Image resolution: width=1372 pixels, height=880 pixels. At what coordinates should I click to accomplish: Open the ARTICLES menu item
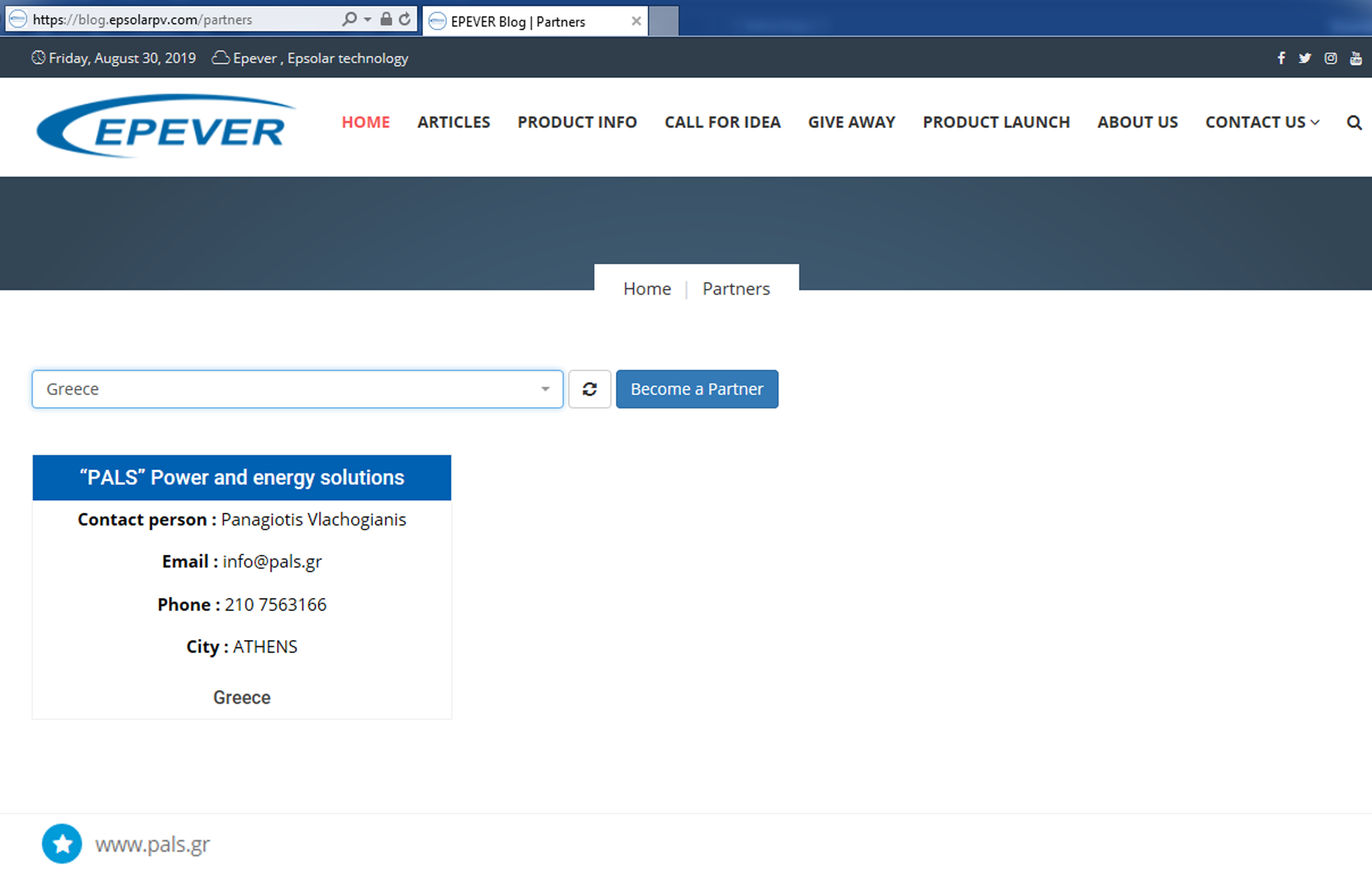(454, 122)
